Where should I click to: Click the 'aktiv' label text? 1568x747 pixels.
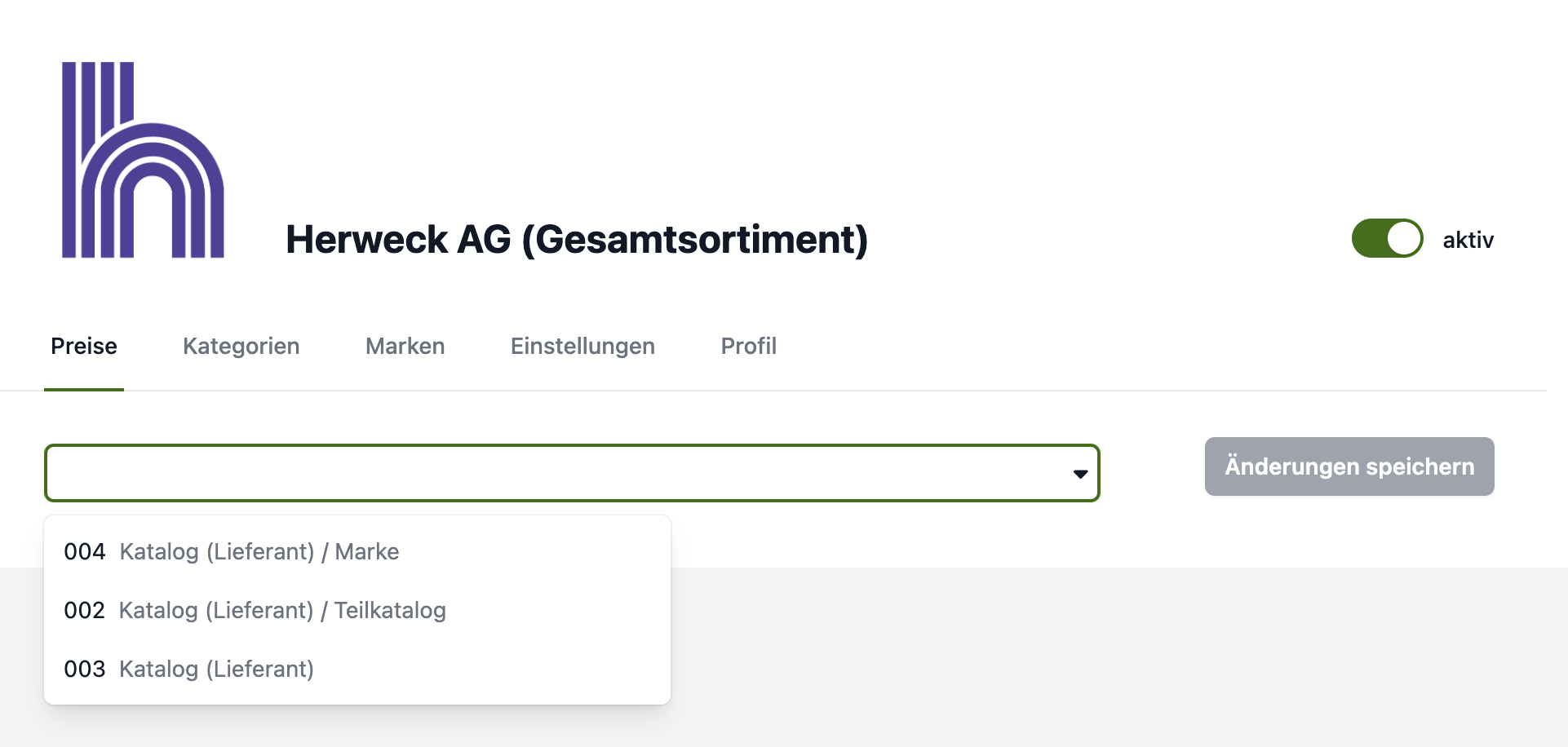[1467, 239]
